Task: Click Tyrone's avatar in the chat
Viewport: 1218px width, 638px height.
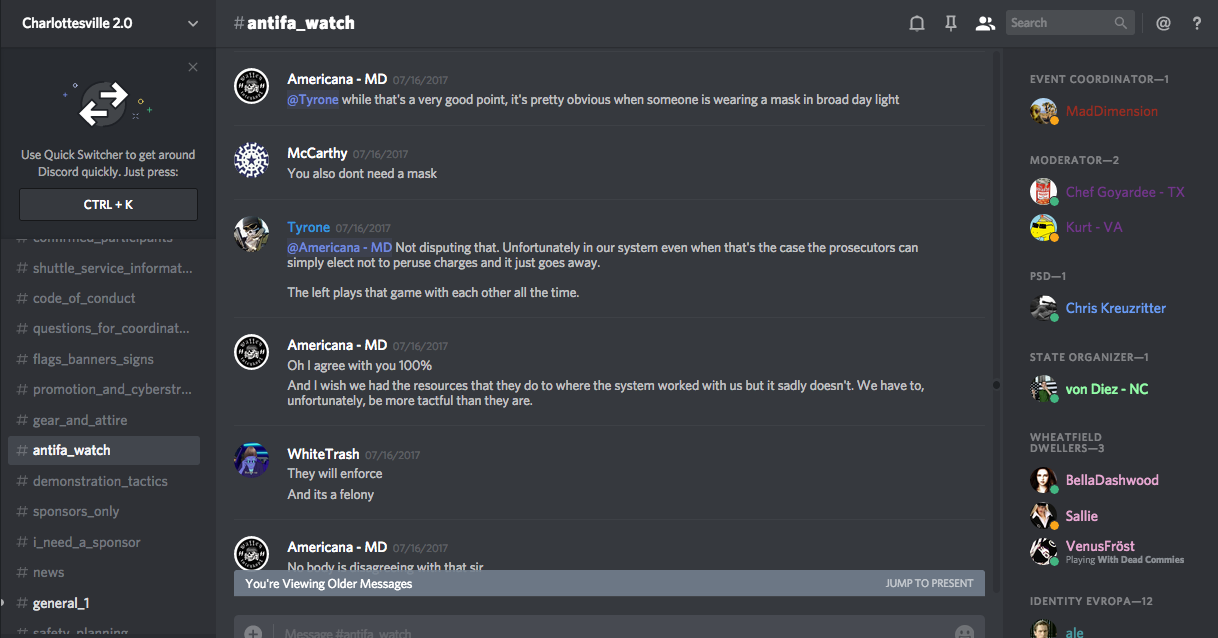Action: (251, 234)
